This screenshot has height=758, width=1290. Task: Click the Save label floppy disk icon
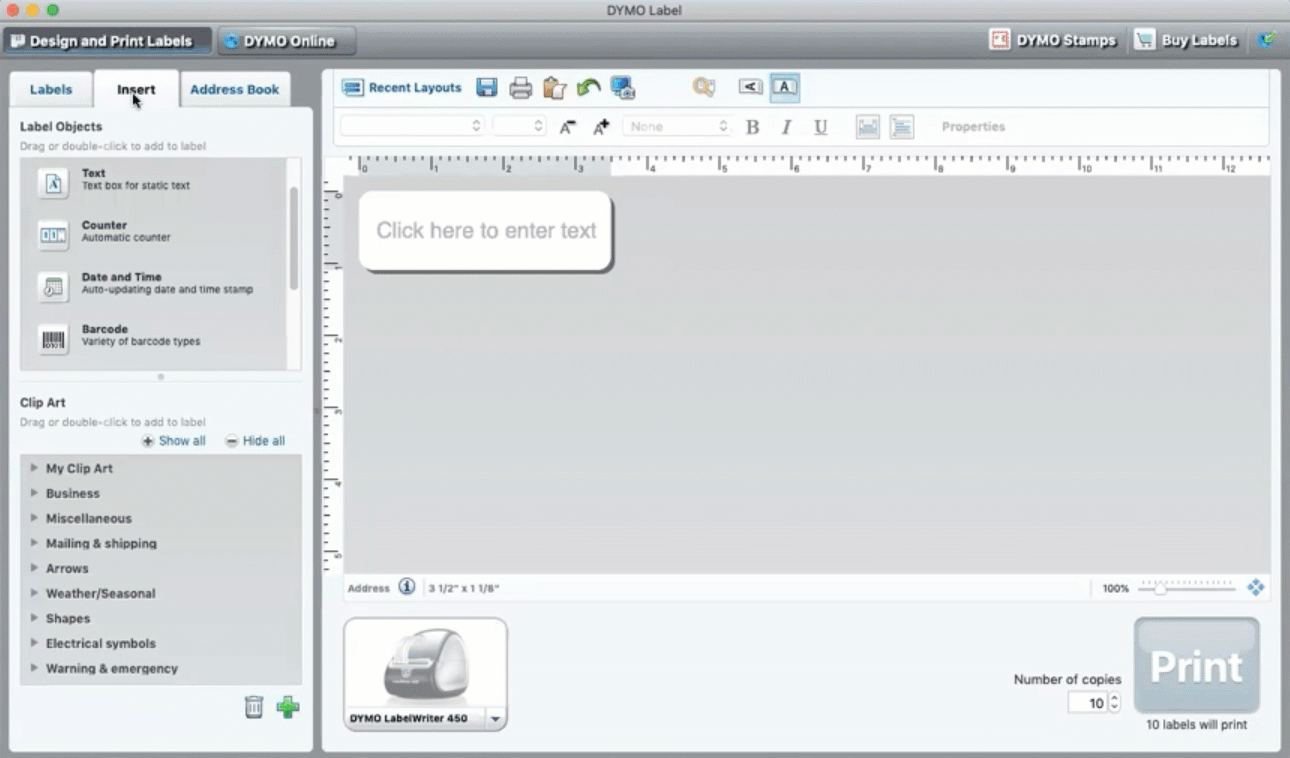pos(487,88)
